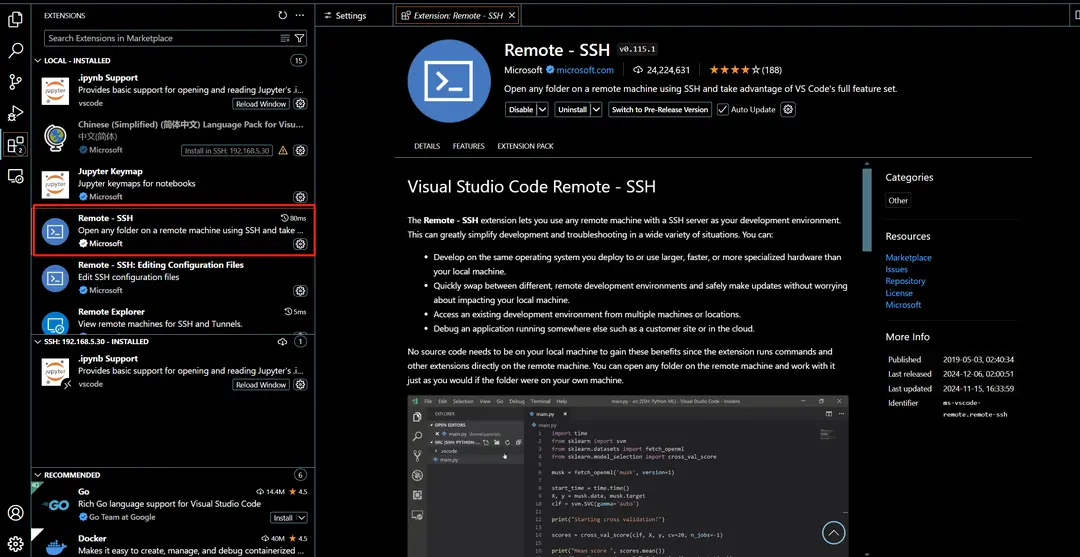Open gear menu for Chinese Language Pack
This screenshot has height=557, width=1080.
click(x=300, y=150)
